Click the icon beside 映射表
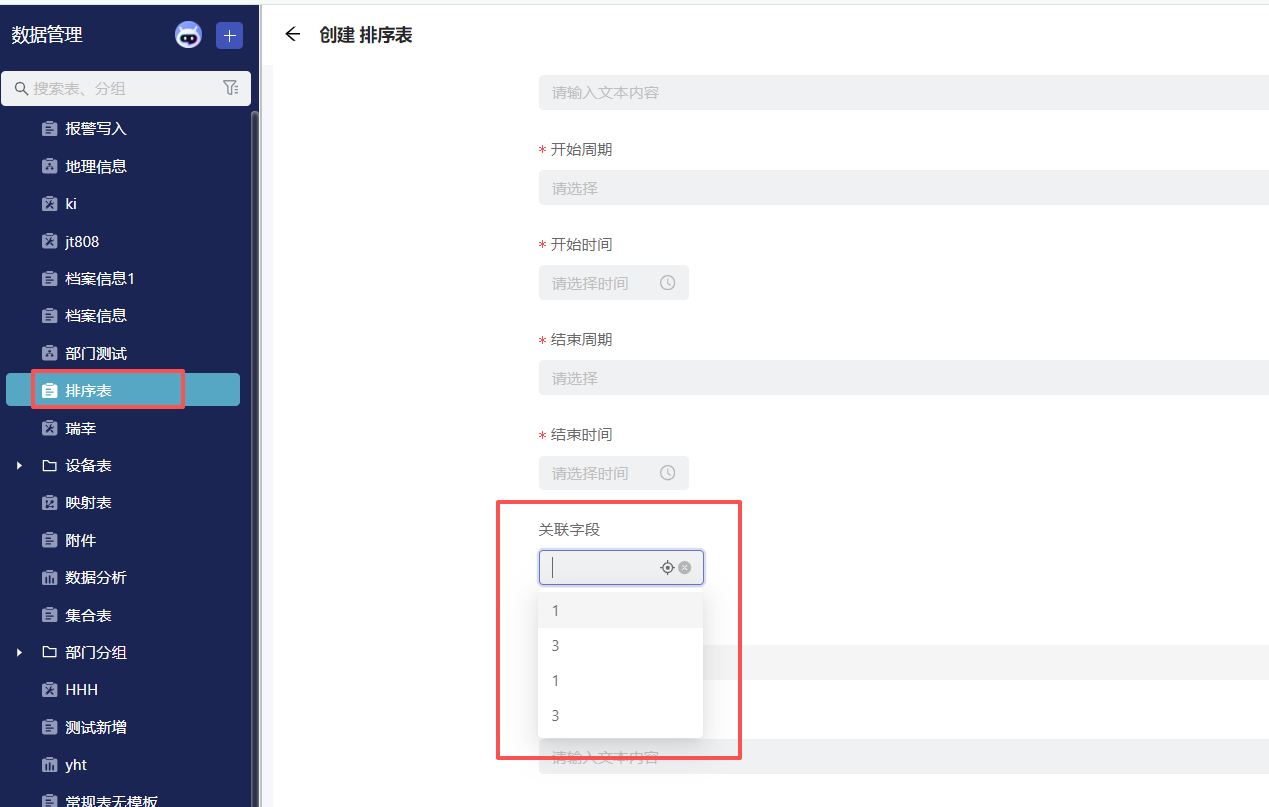Viewport: 1269px width, 807px height. [x=49, y=503]
